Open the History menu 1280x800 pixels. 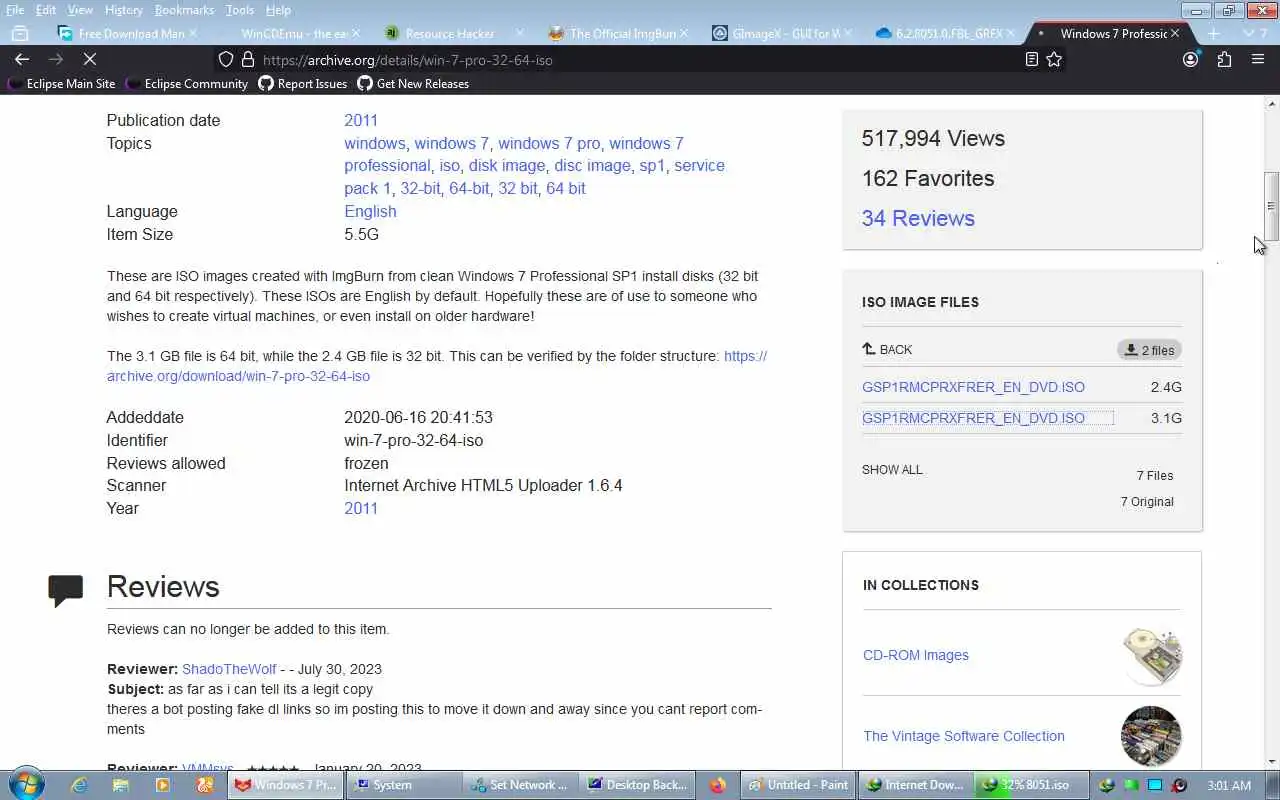[124, 10]
